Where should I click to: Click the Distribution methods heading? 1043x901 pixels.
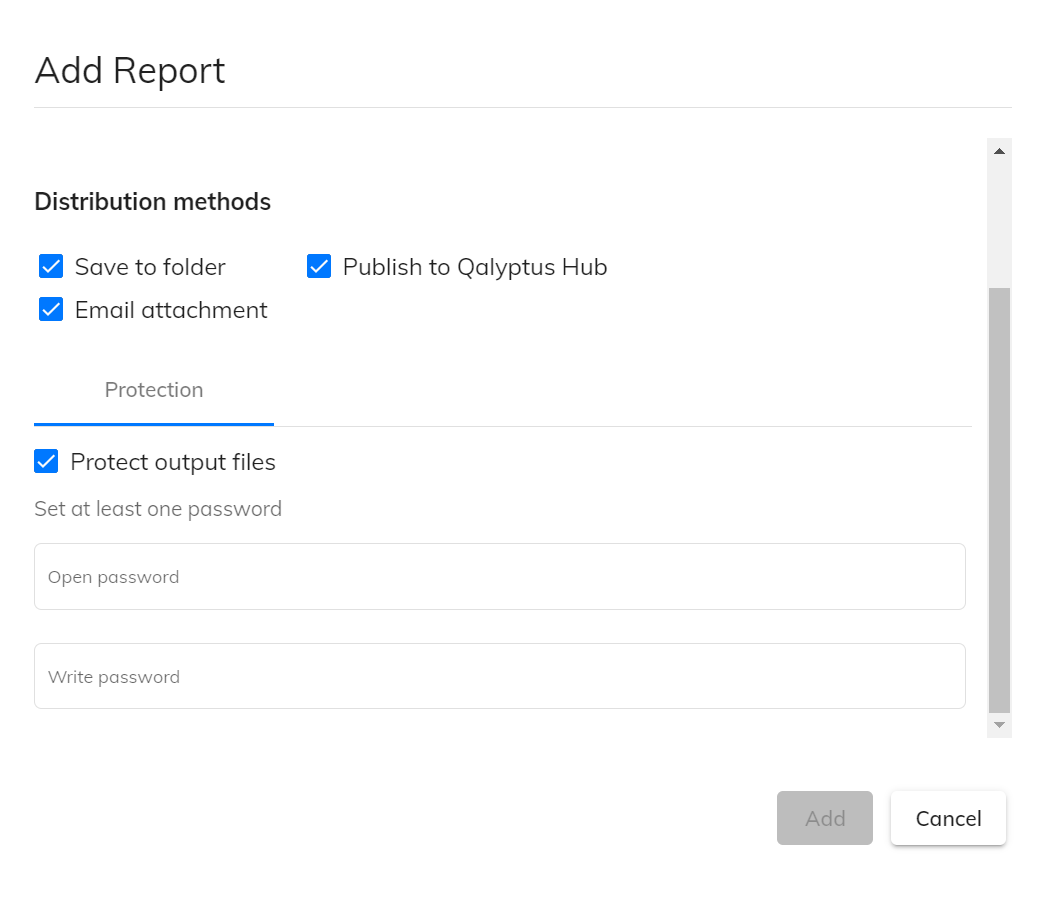152,201
